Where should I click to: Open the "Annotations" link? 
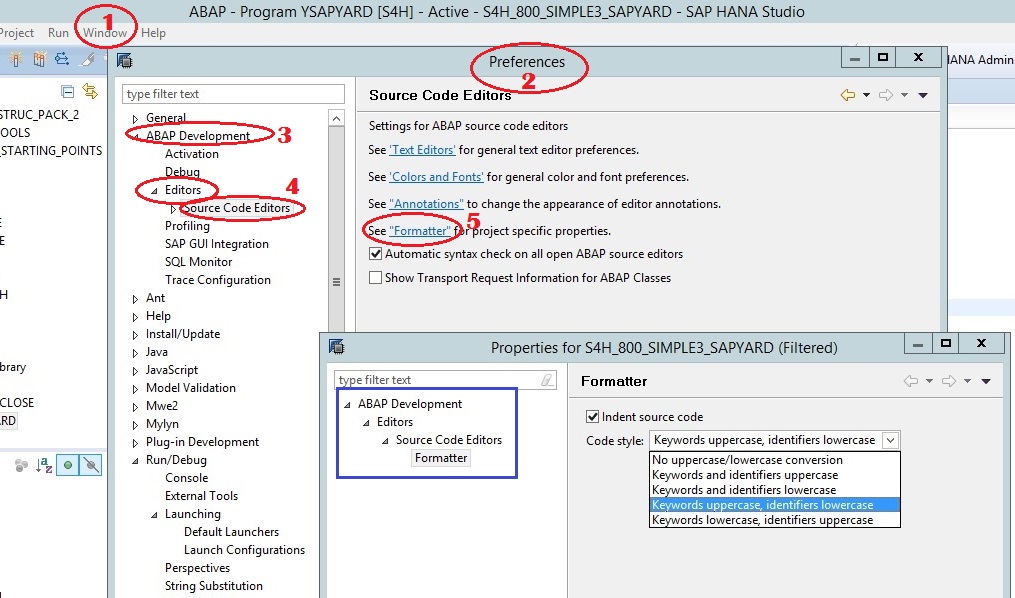click(x=426, y=204)
